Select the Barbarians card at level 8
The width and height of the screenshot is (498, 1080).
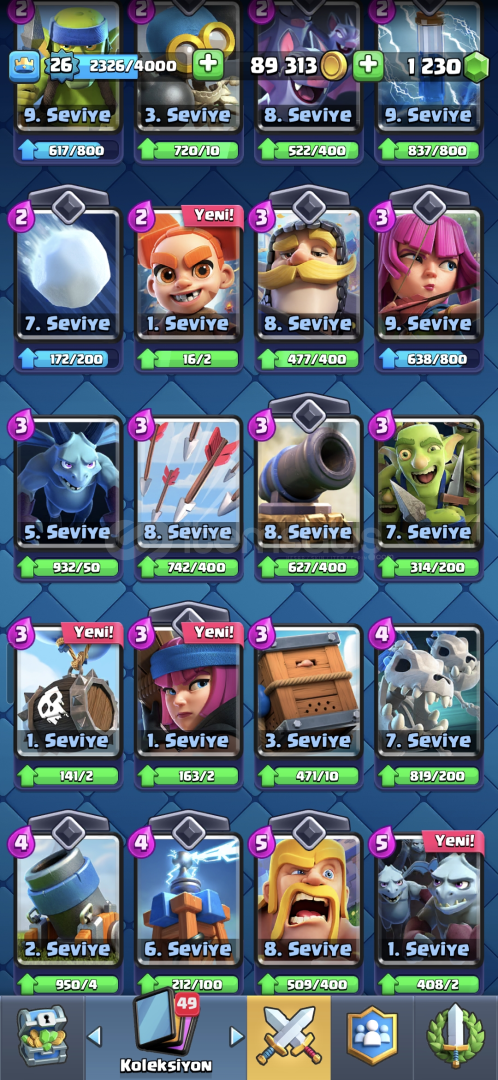[309, 900]
